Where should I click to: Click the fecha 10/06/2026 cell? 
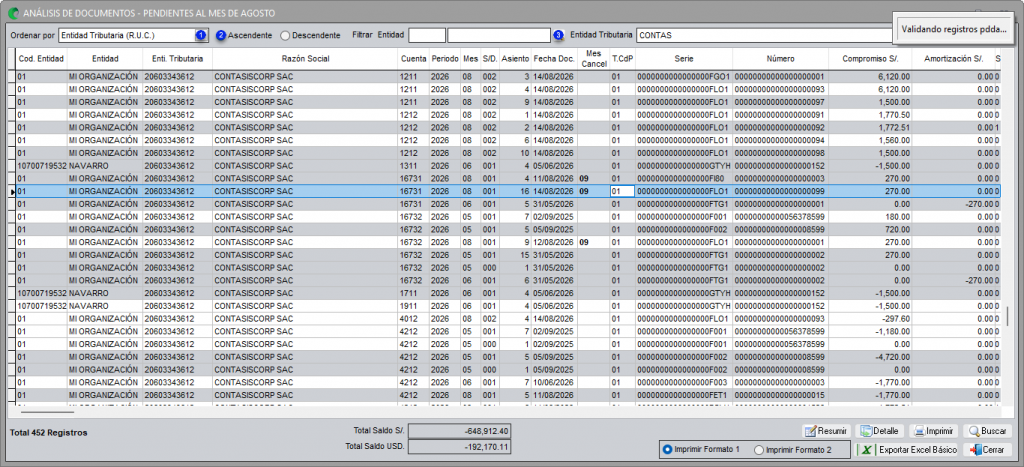[554, 383]
